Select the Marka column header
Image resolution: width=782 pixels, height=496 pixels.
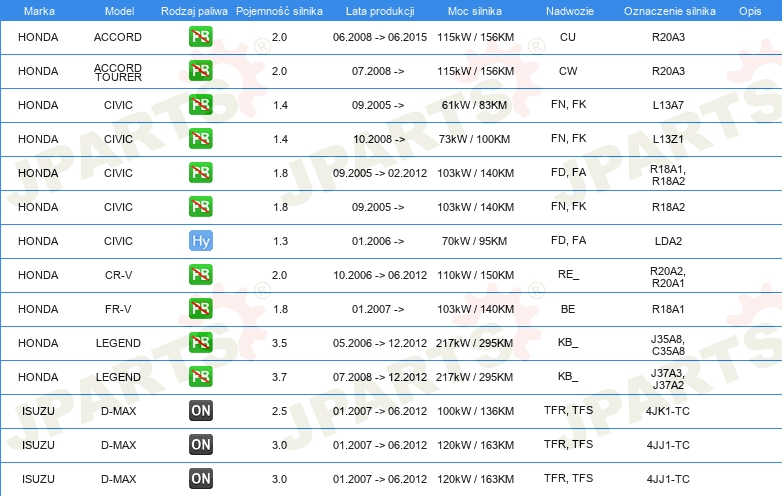point(39,11)
